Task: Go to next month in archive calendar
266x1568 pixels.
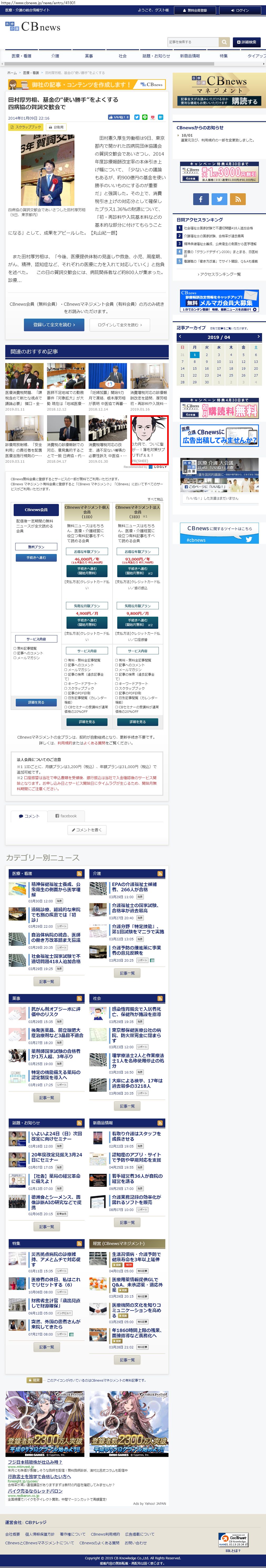Action: [258, 337]
